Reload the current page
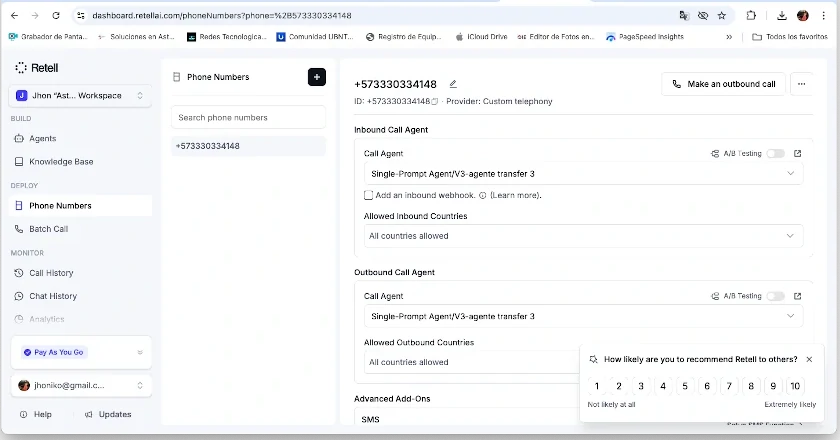 point(56,16)
